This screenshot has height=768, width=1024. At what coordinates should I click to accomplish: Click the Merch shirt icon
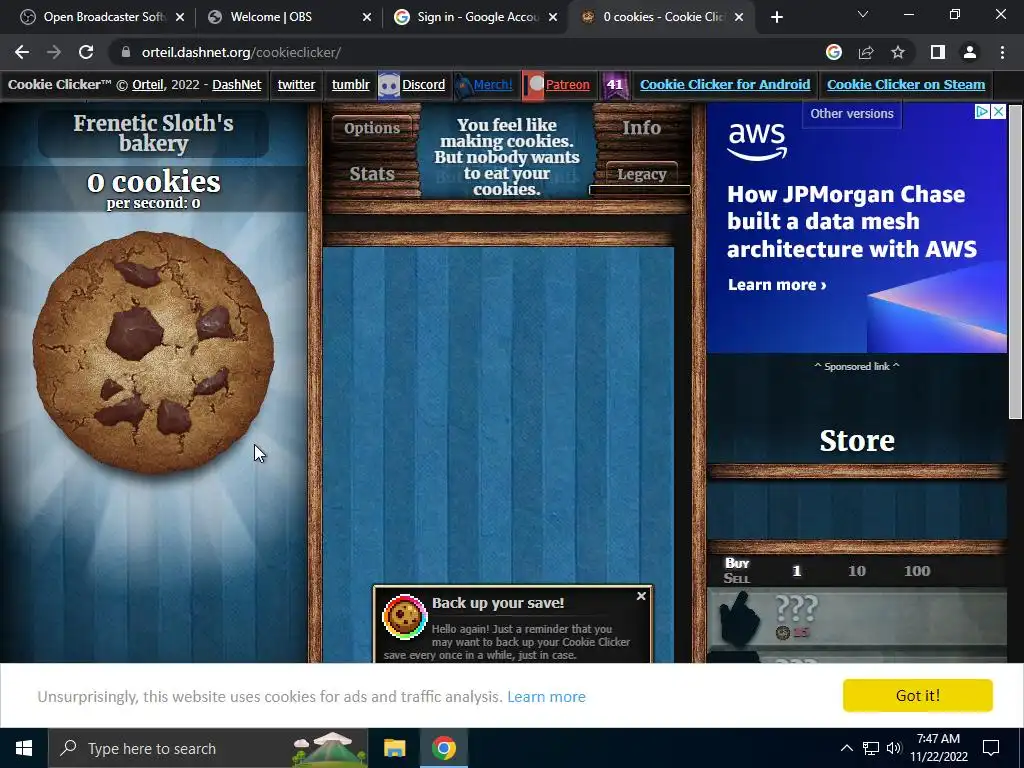click(x=462, y=86)
